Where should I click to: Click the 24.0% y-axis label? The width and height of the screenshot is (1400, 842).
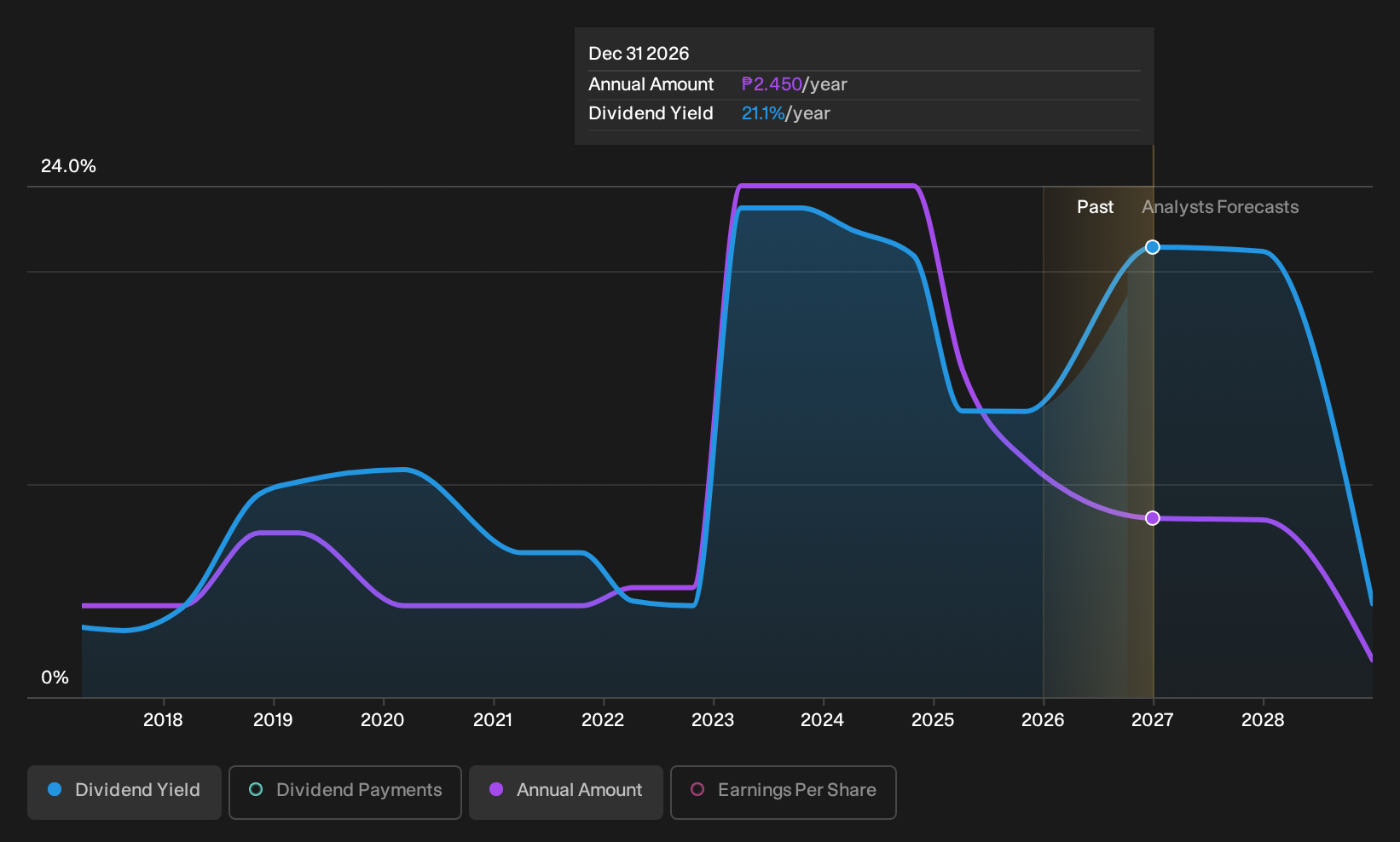click(68, 166)
